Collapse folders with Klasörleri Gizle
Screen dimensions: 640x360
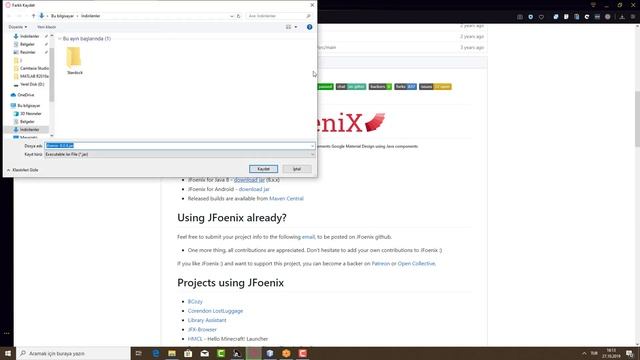22,170
